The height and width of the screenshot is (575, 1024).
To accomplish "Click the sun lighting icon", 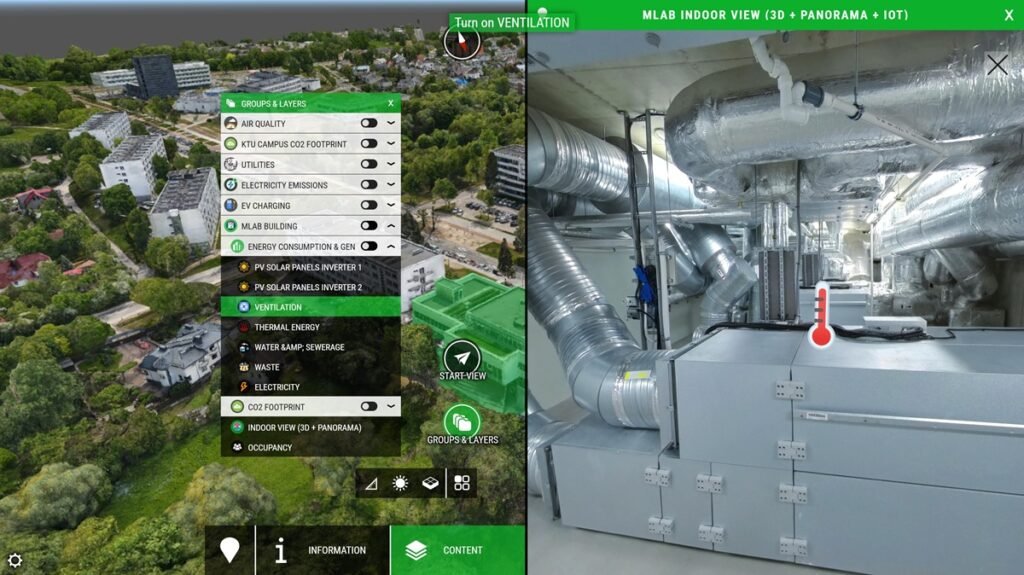I will click(x=400, y=483).
